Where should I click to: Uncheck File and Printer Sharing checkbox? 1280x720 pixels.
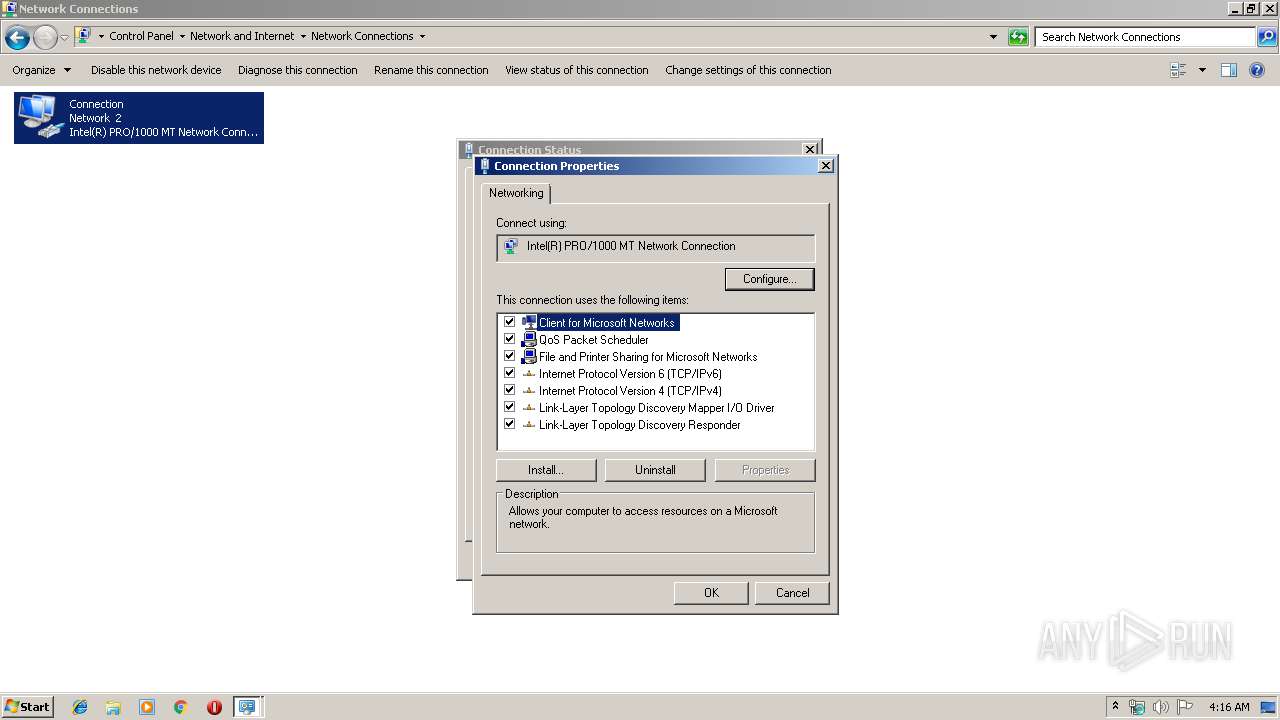(509, 356)
